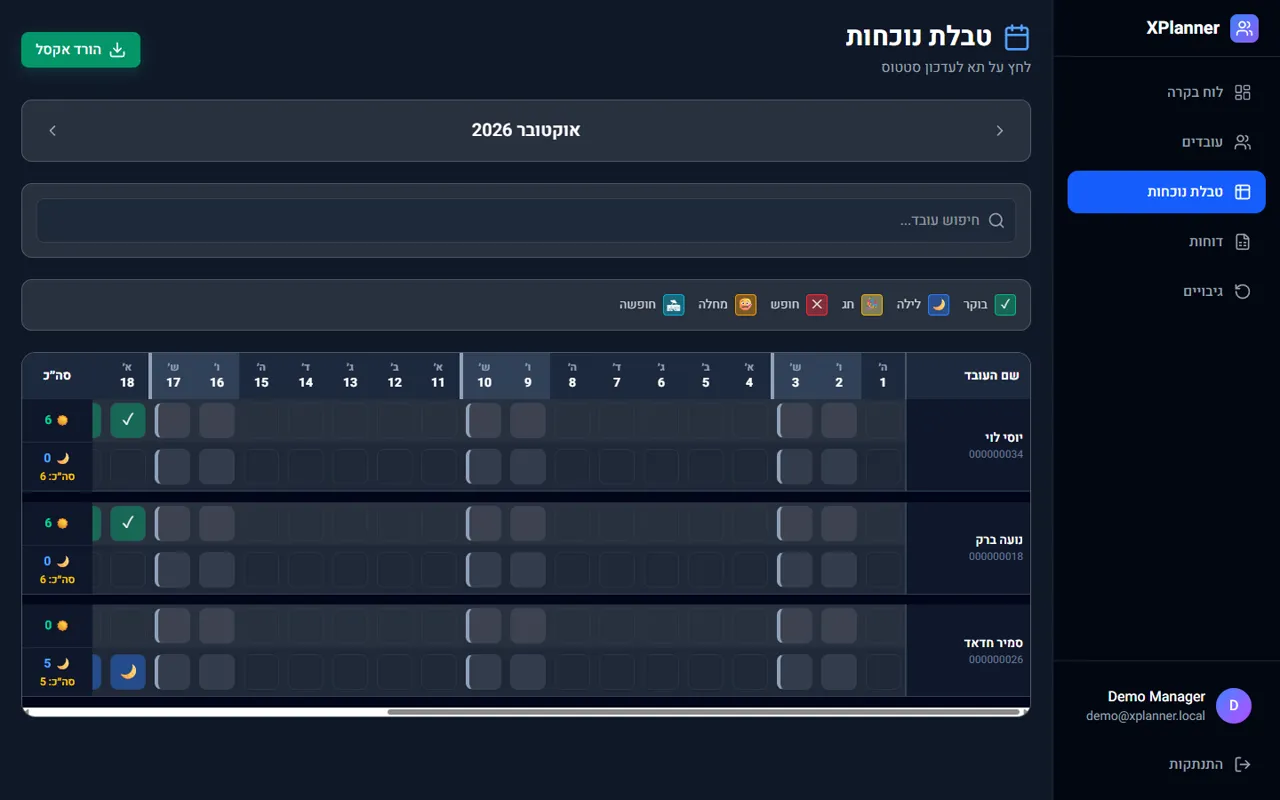Click the green הורד אקסל download button
The height and width of the screenshot is (800, 1280).
[81, 50]
